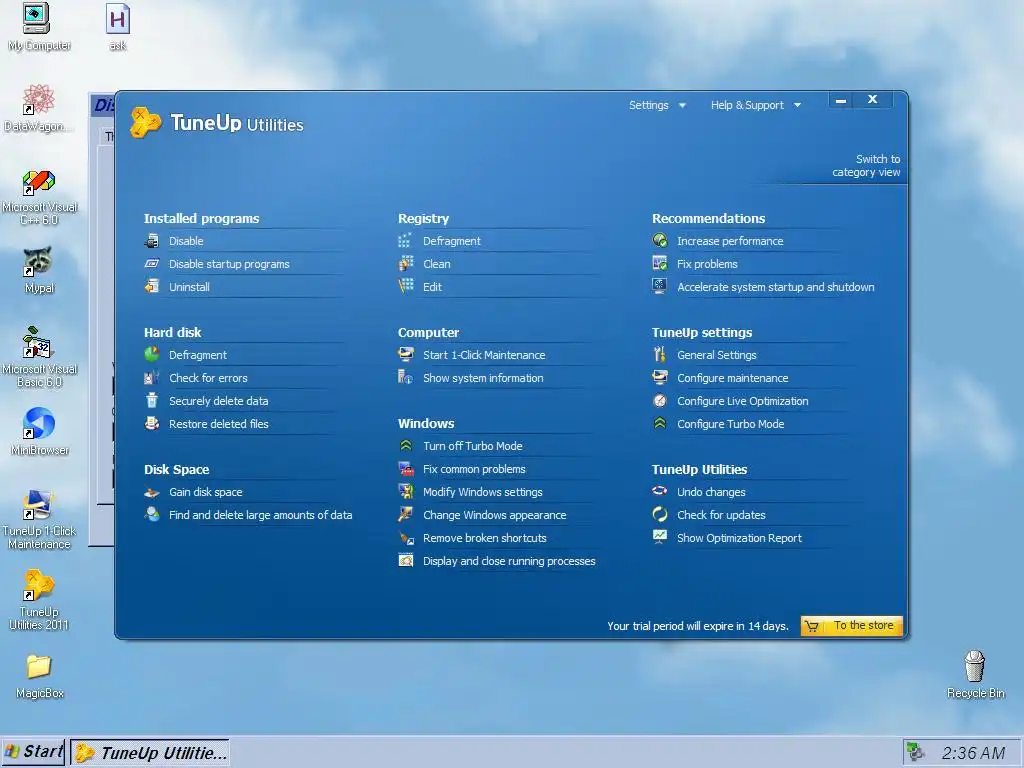
Task: Click the Check for updates icon
Action: click(660, 515)
